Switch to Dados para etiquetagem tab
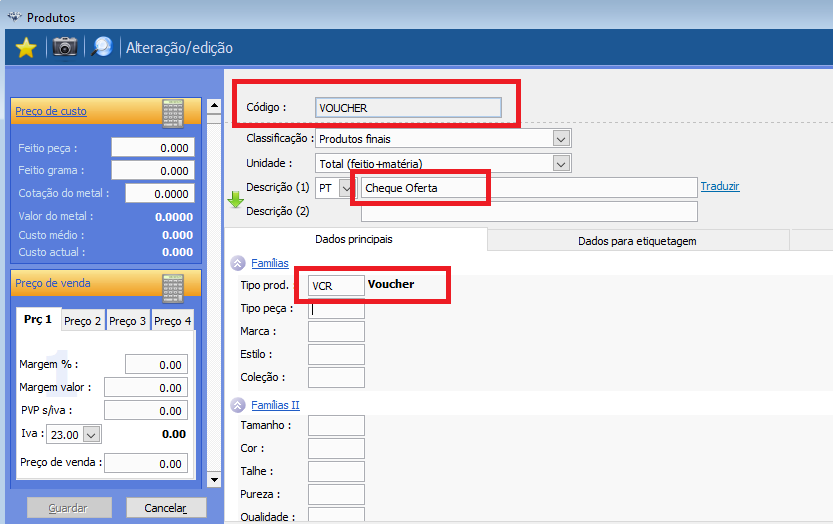833x524 pixels. [x=637, y=241]
